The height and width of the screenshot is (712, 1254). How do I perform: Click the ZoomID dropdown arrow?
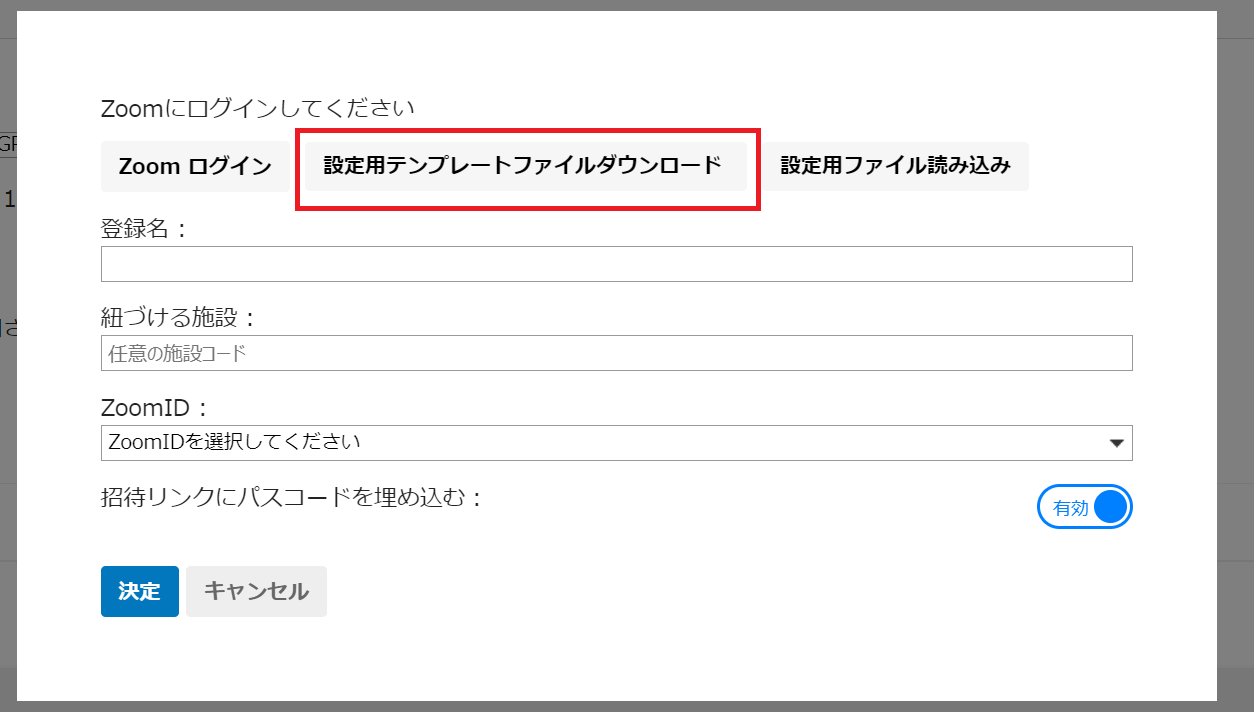1116,443
